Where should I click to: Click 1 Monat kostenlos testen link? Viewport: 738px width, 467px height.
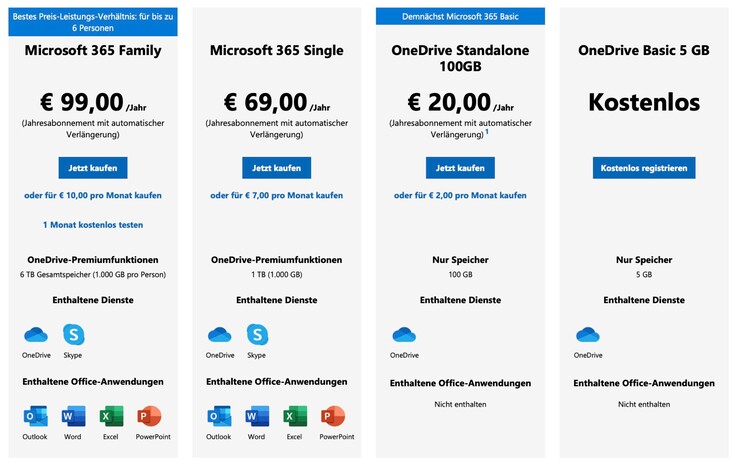pos(93,225)
